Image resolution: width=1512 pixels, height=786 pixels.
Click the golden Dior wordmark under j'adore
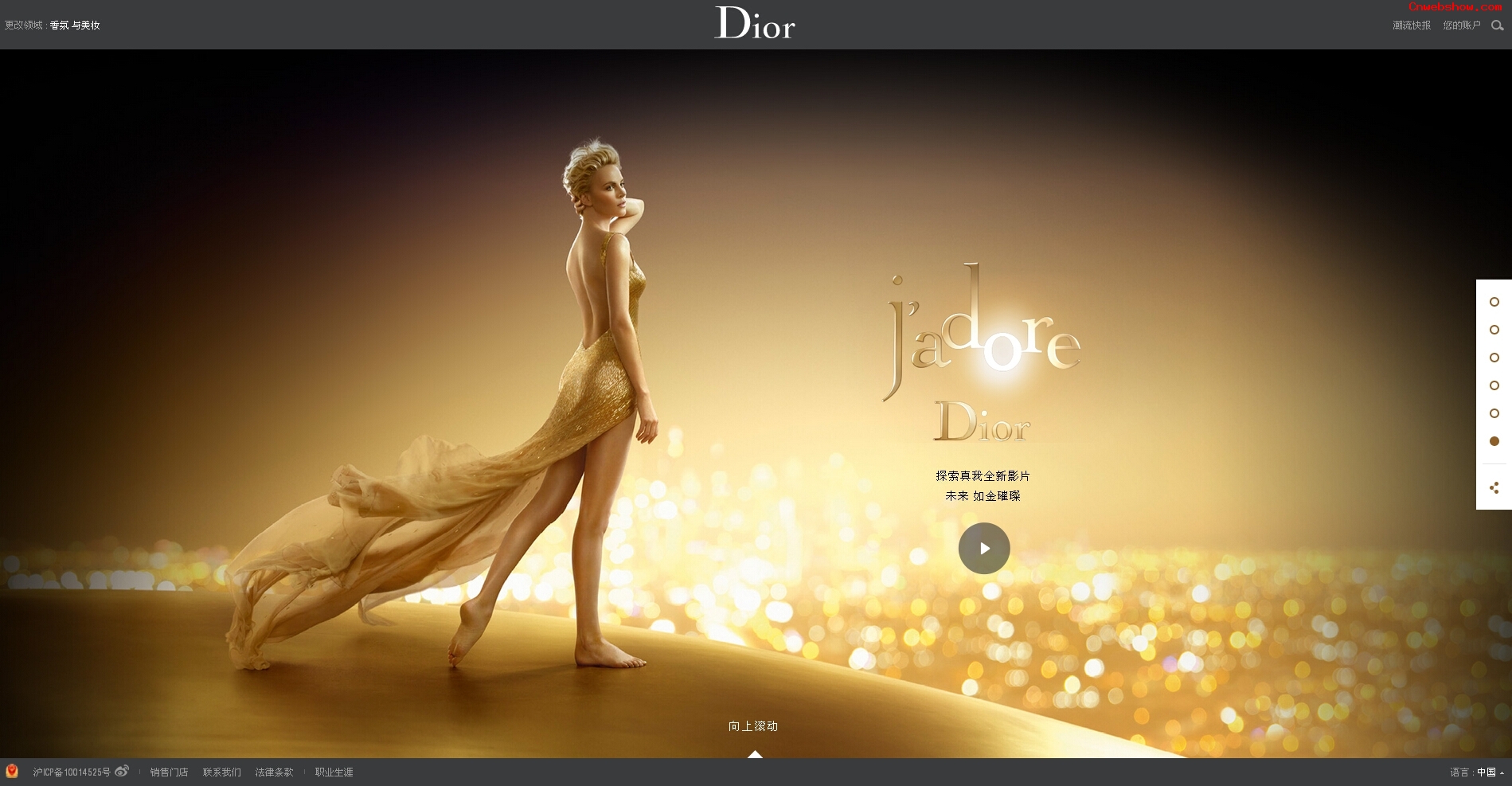coord(983,421)
